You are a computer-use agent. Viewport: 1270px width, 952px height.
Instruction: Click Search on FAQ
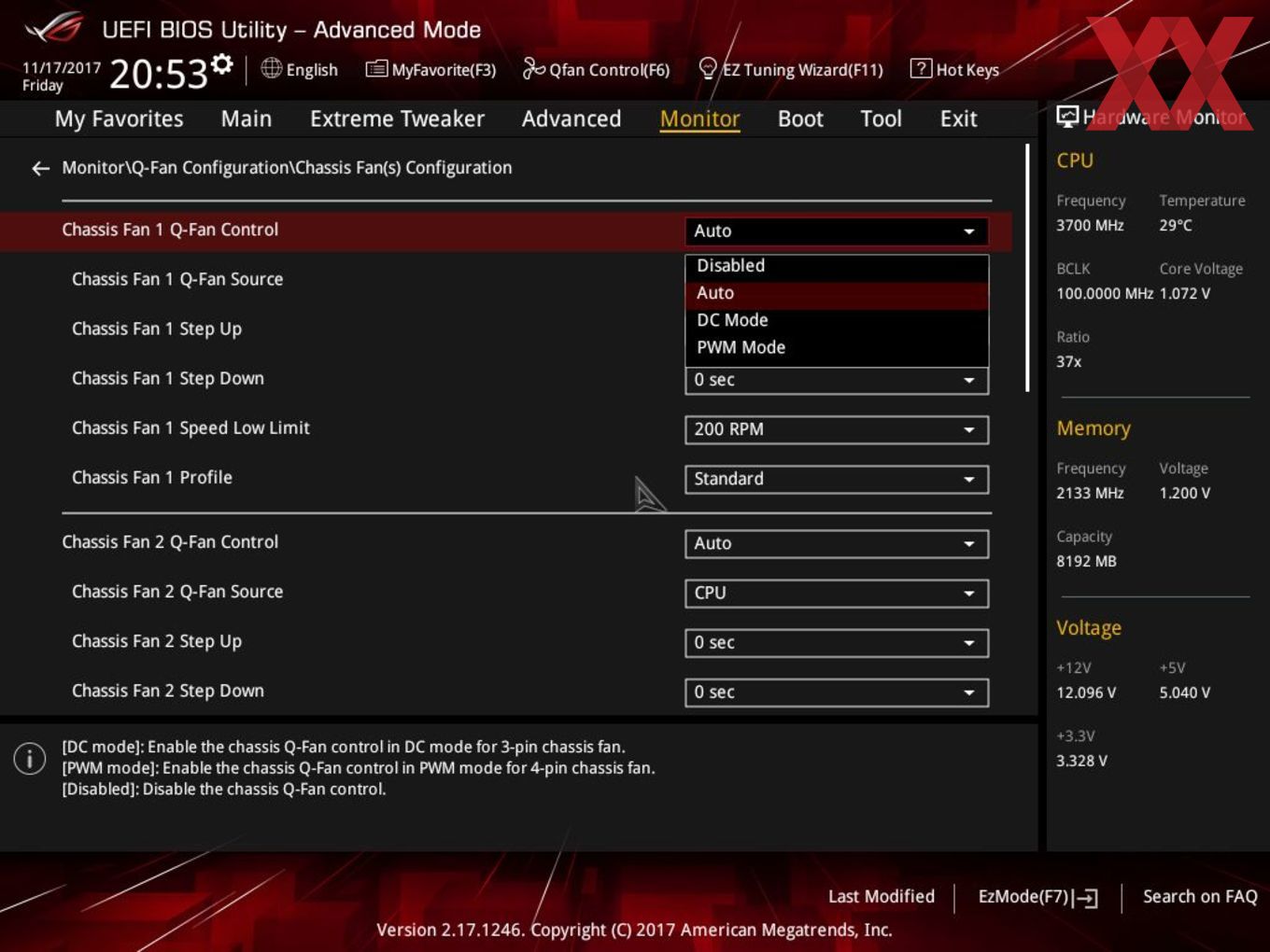click(x=1200, y=896)
